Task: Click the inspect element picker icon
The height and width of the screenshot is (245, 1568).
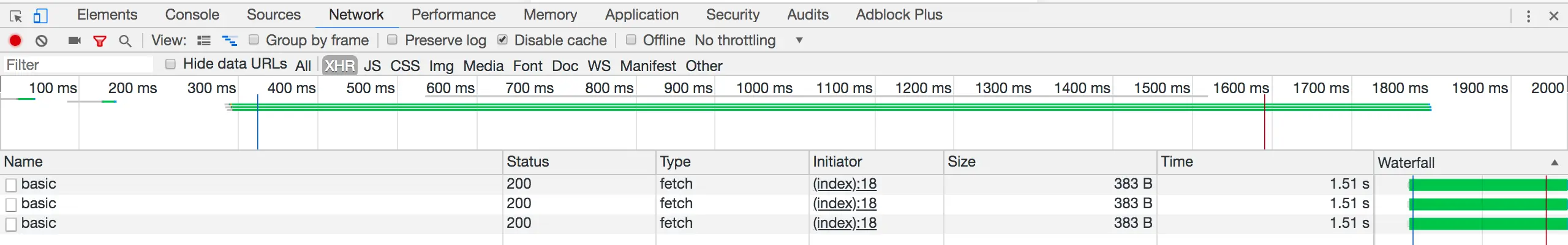Action: 16,16
